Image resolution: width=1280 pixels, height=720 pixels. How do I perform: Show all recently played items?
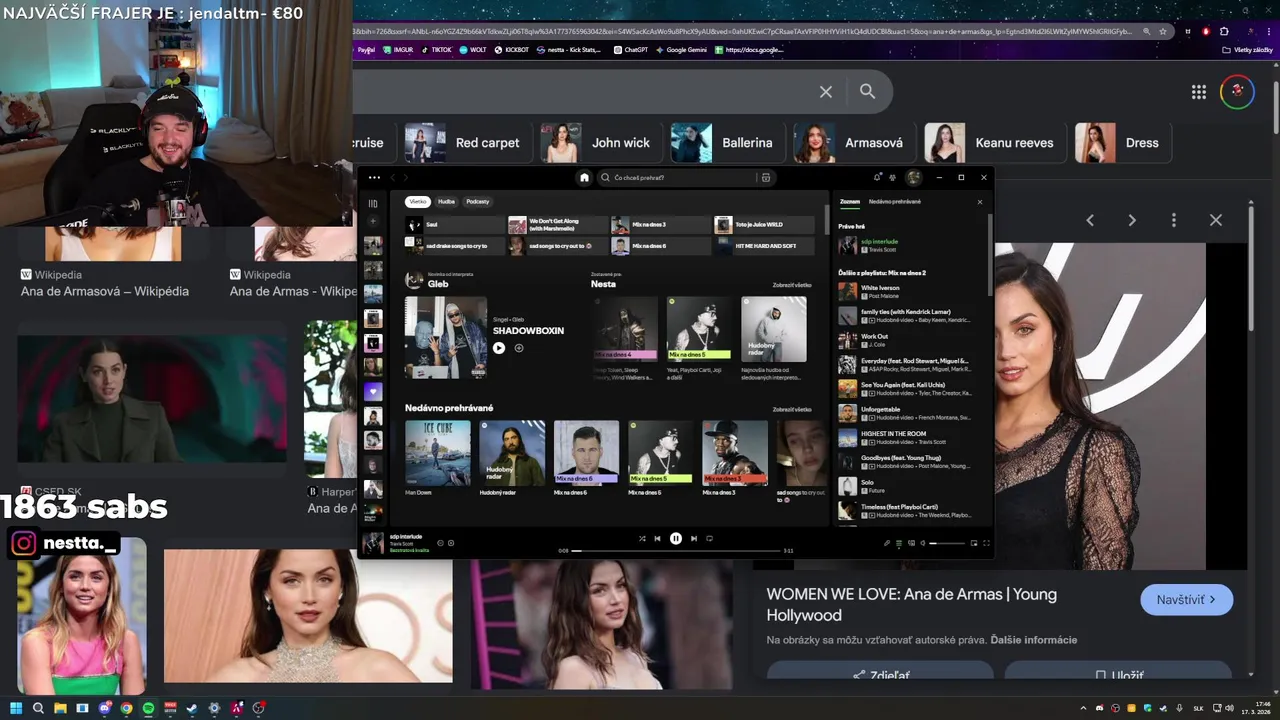[x=792, y=409]
